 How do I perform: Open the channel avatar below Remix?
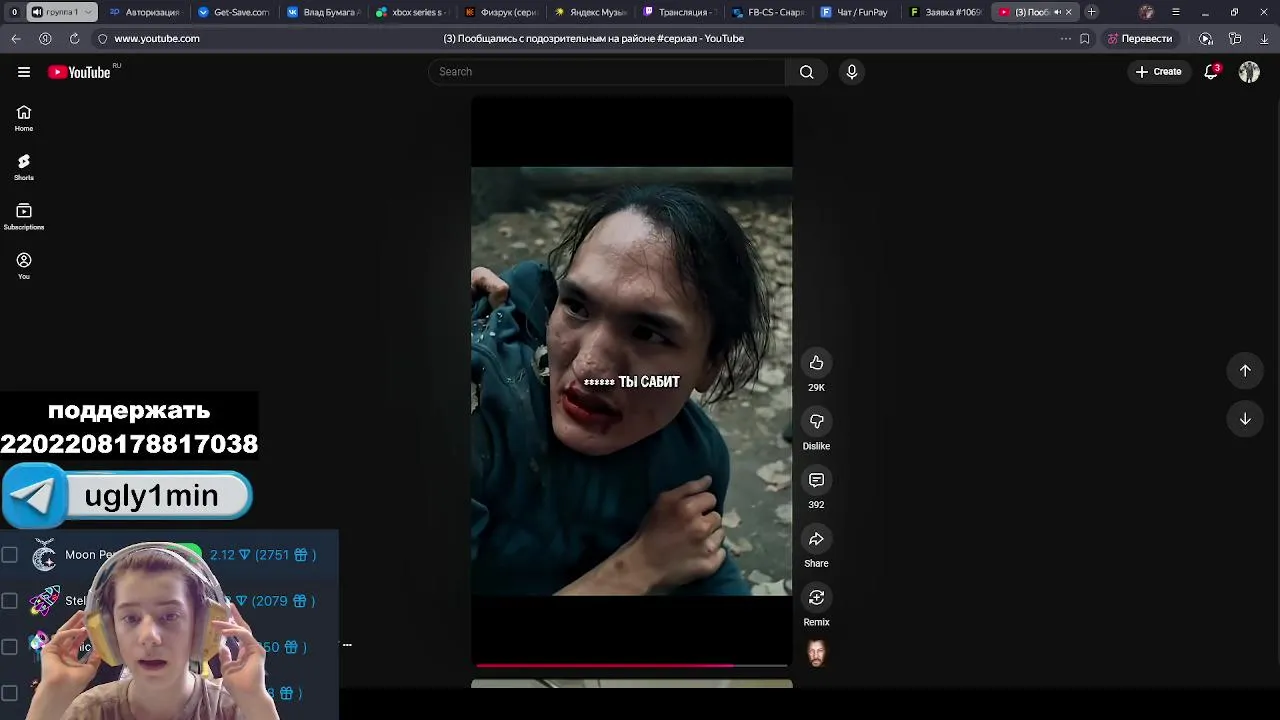coord(816,654)
